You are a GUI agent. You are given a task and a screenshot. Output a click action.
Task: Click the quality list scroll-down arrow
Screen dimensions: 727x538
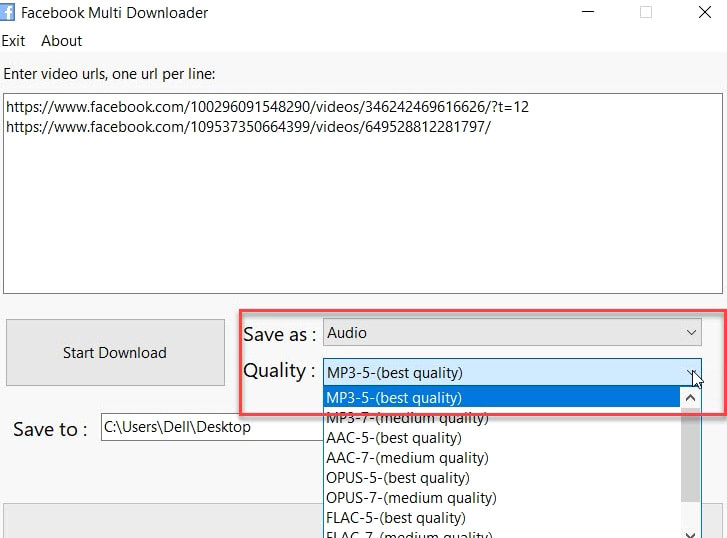(690, 534)
